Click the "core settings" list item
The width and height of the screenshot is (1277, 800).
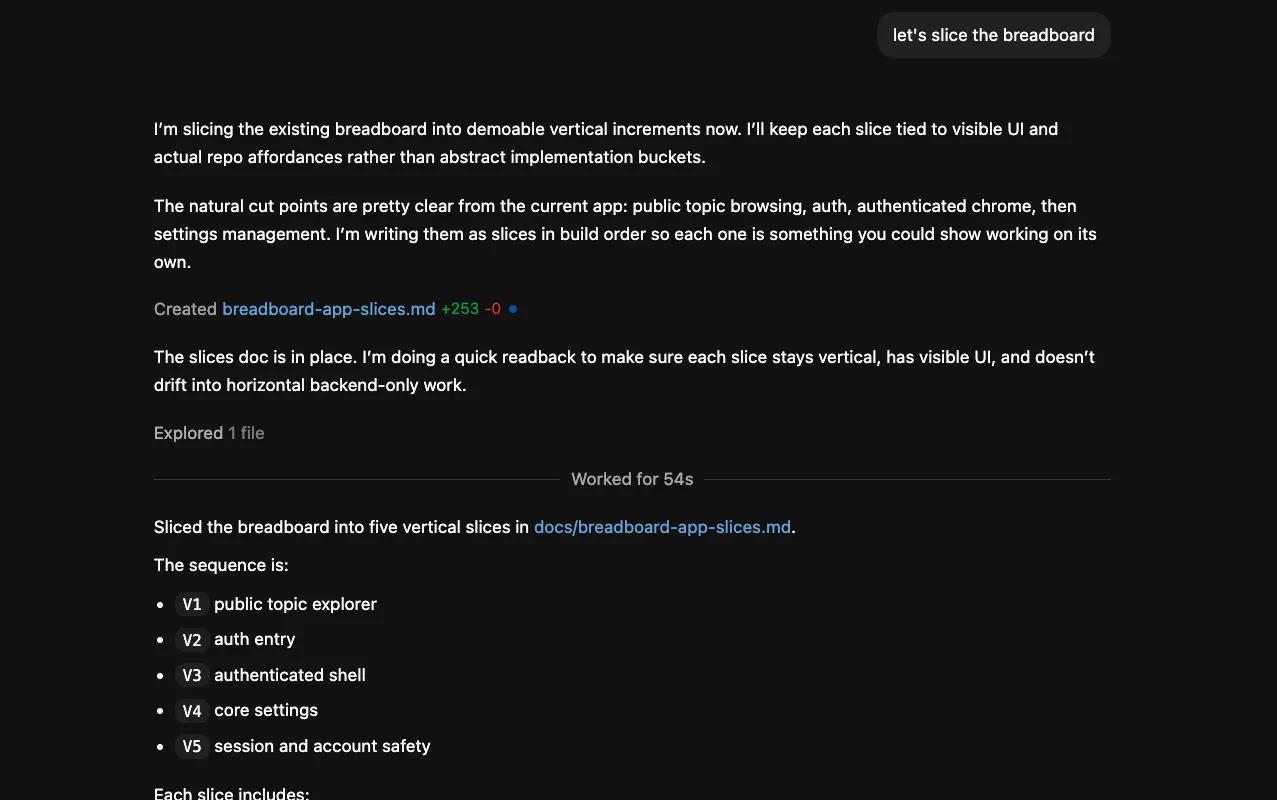point(265,710)
